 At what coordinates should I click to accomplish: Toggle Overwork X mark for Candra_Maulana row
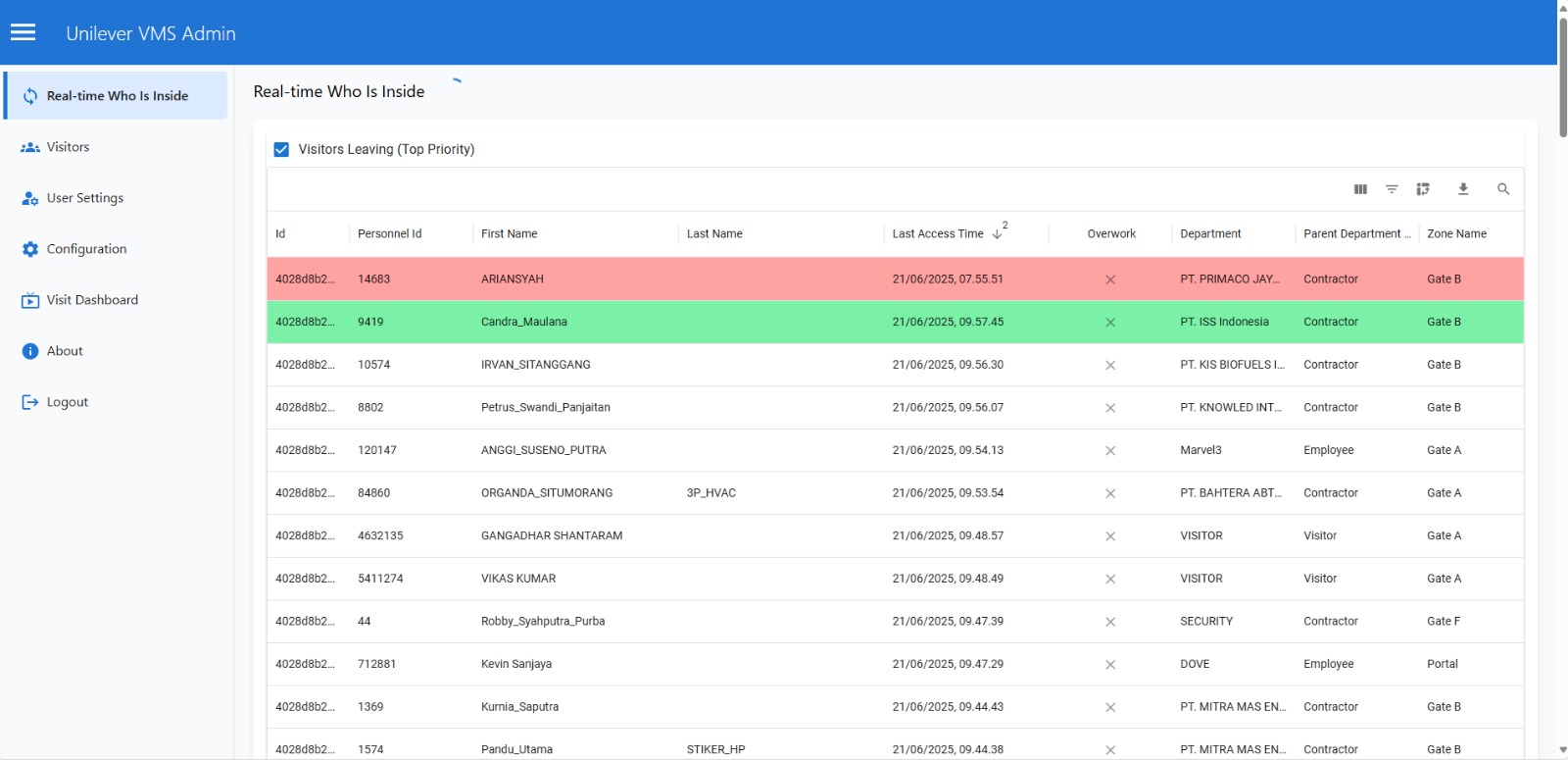(1110, 323)
